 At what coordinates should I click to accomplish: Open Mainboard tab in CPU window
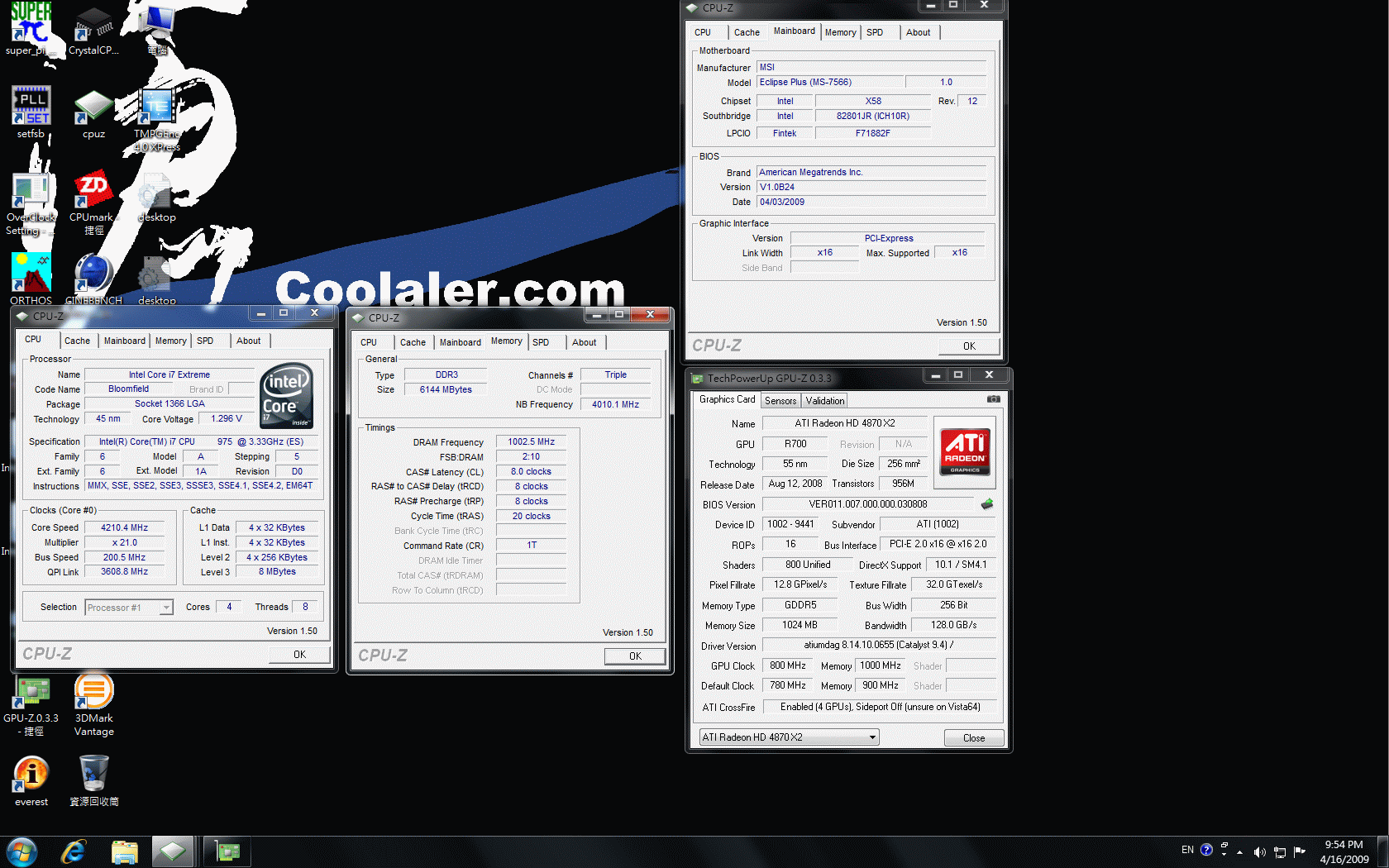pyautogui.click(x=124, y=341)
